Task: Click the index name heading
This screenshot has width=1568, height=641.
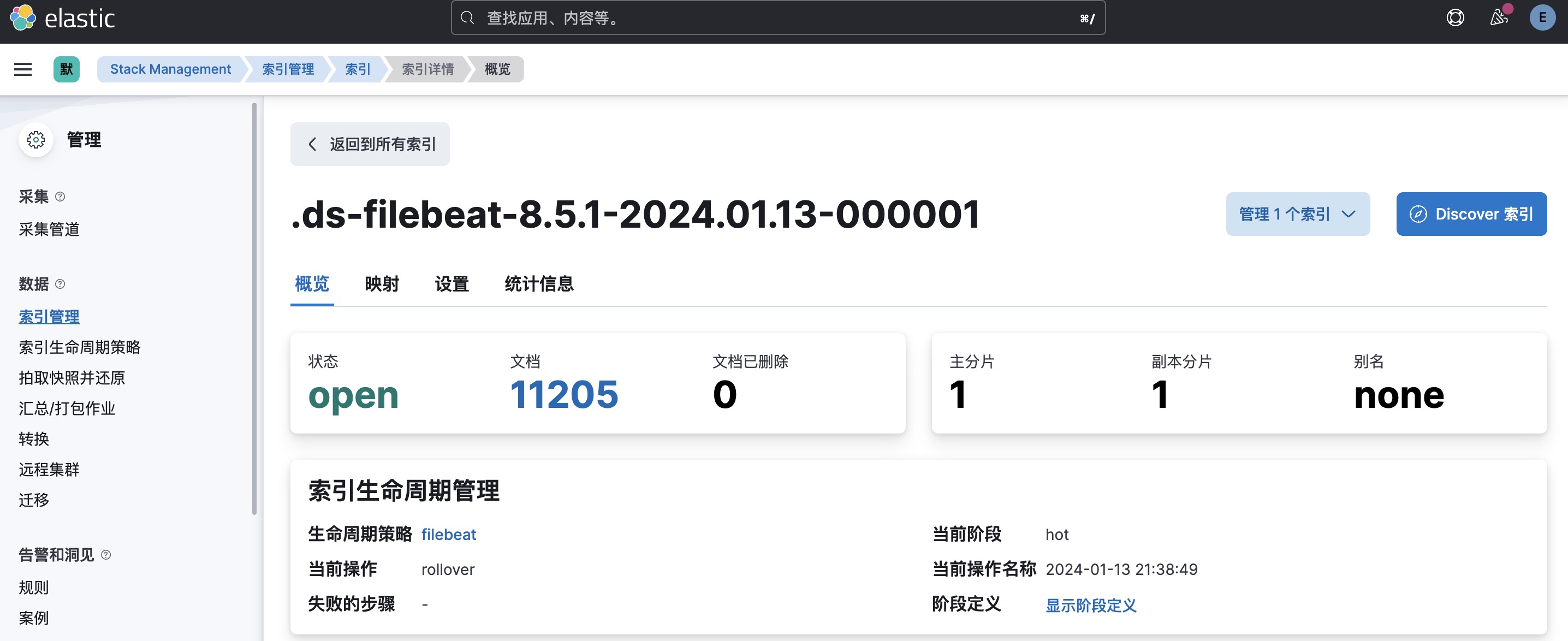Action: point(635,214)
